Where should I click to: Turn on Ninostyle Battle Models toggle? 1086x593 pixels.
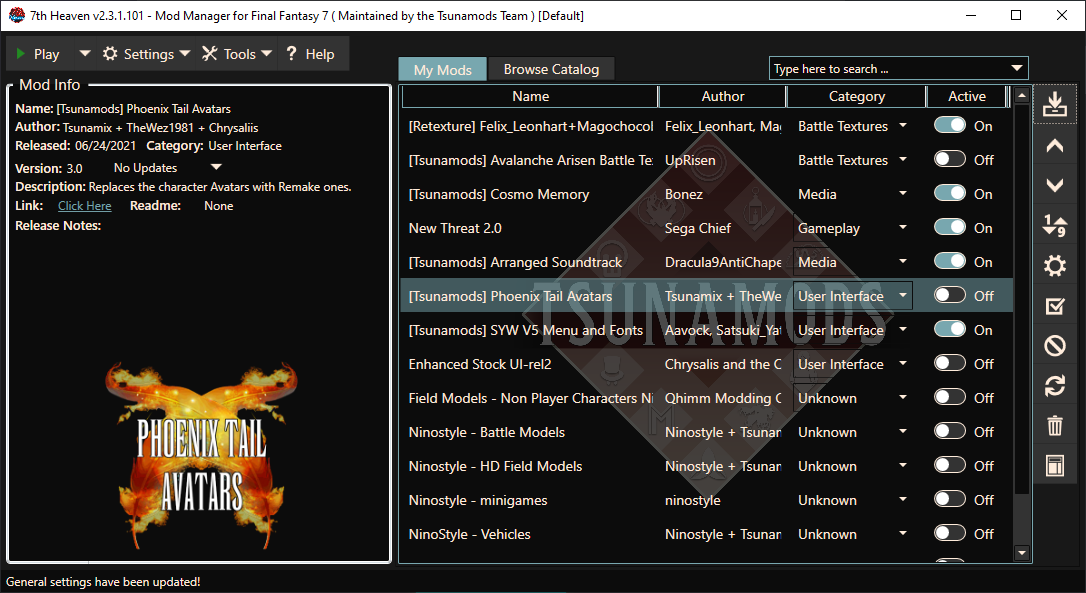point(950,431)
